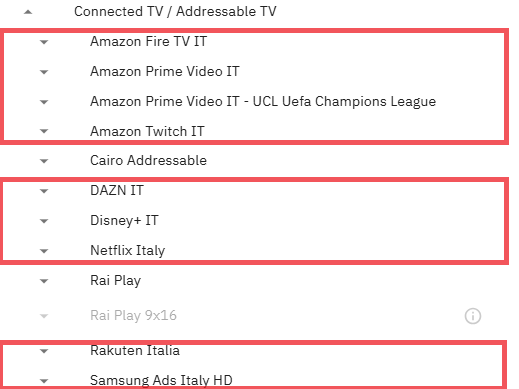Viewport: 519px width, 389px height.
Task: Expand Netflix Italy arrow
Action: [x=44, y=251]
